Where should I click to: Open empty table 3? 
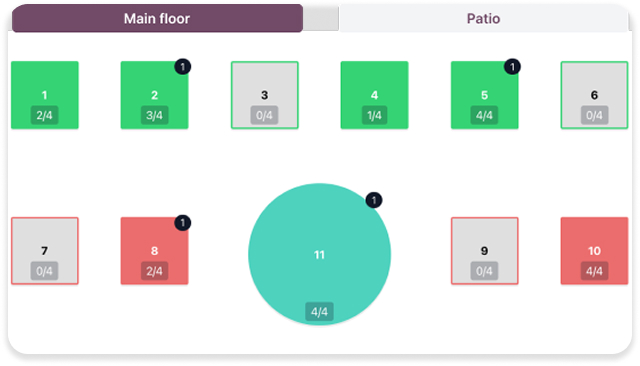(x=264, y=95)
